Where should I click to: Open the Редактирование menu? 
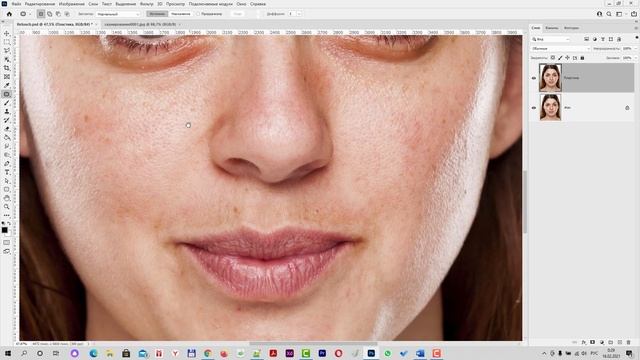pos(40,4)
